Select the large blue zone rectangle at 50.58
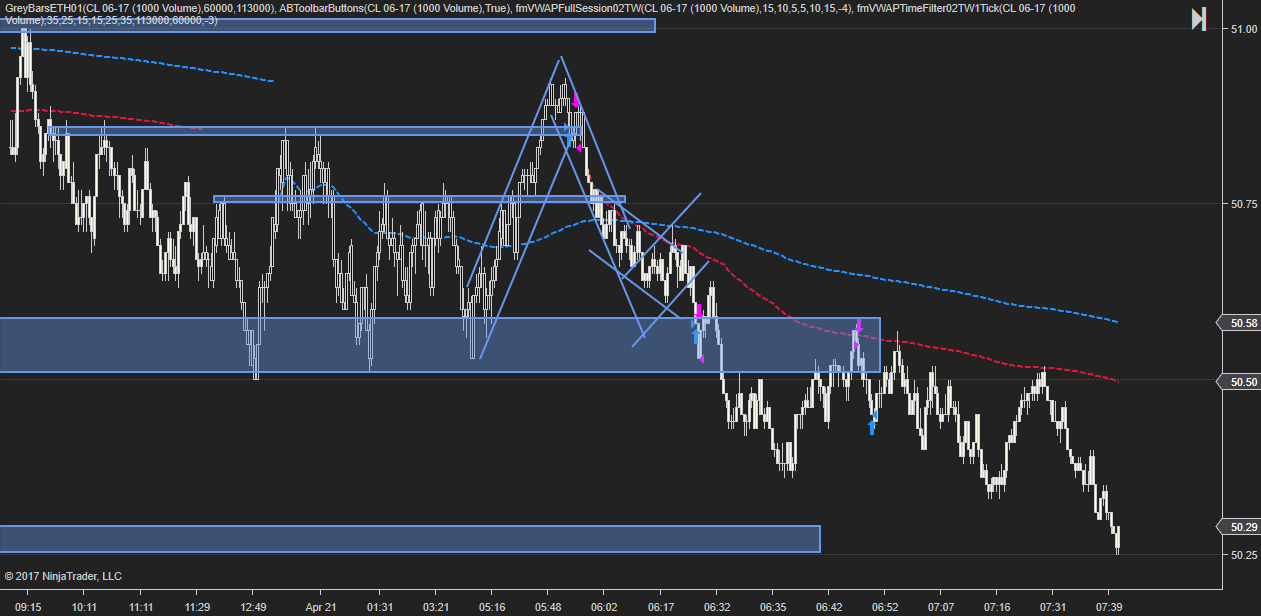The height and width of the screenshot is (616, 1261). 440,345
